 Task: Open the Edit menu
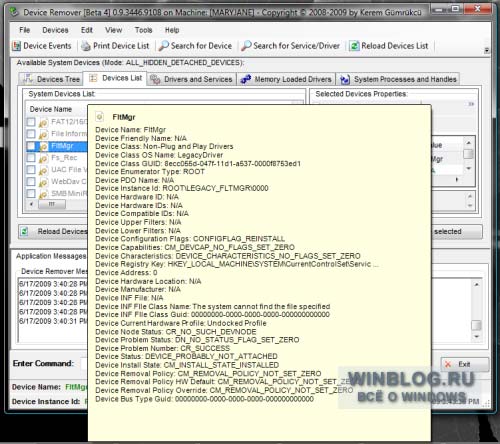pos(87,30)
